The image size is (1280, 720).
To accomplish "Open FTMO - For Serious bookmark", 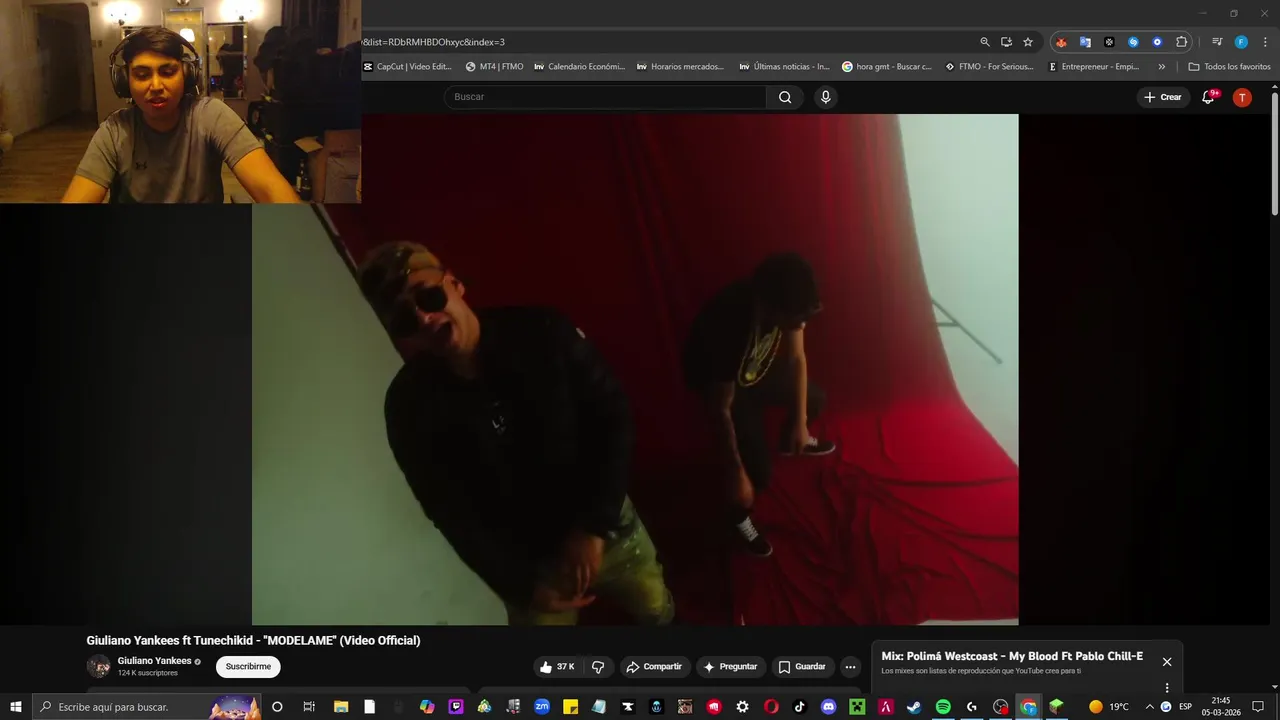I will point(989,67).
